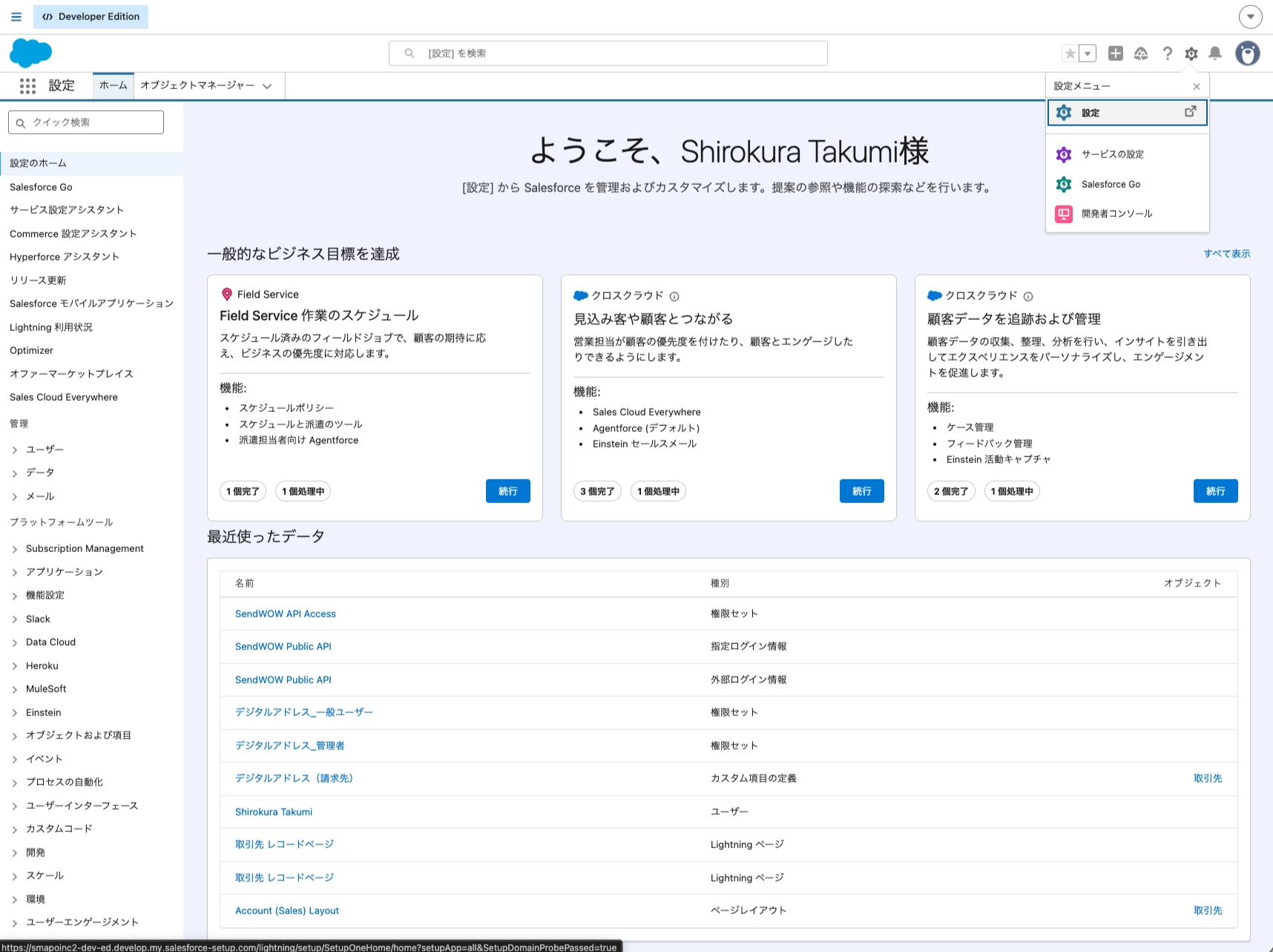Expand the オブジェクトマネージャー tab chevron
This screenshot has height=952, width=1273.
coord(267,86)
